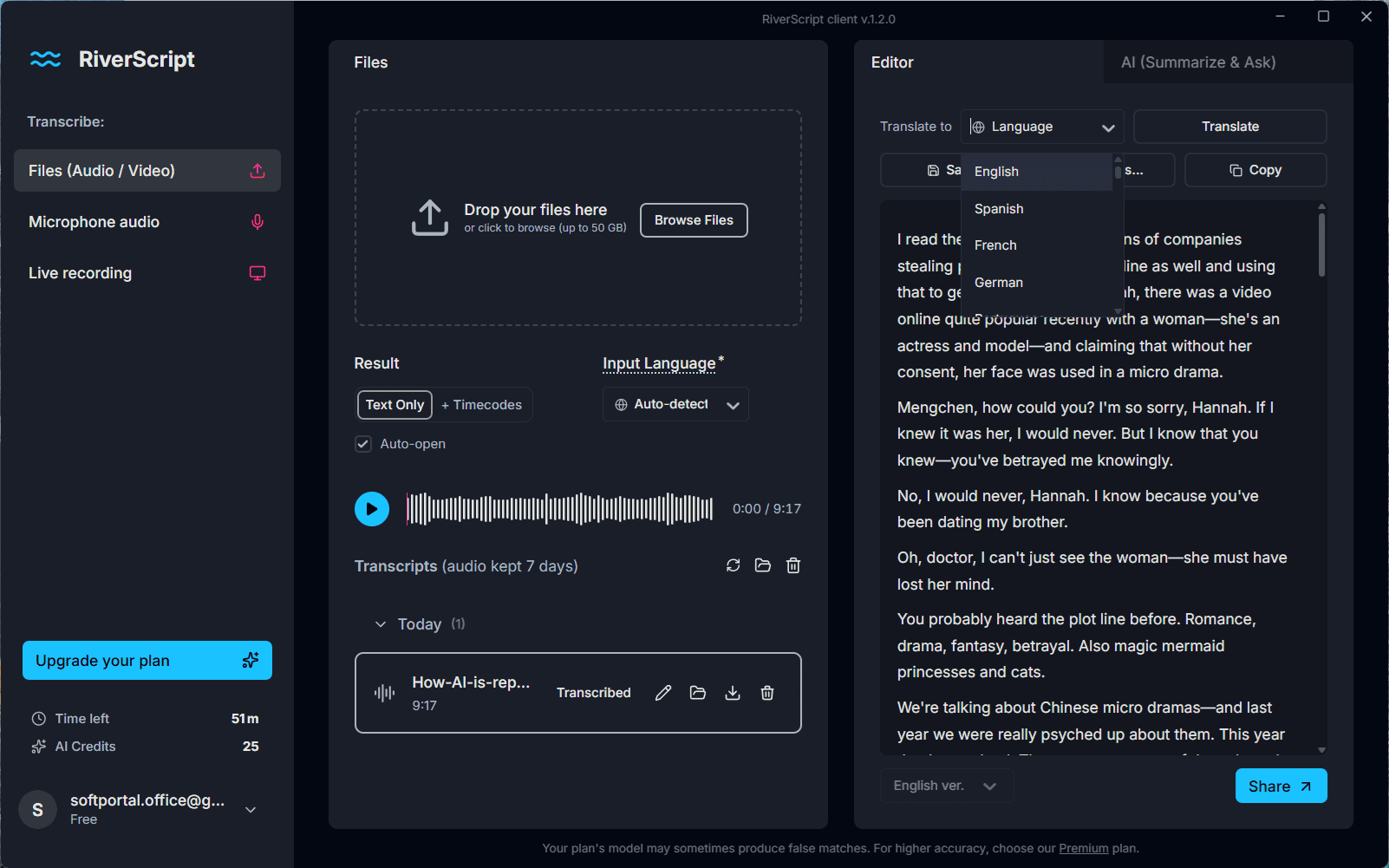Open folder for the How-AI-is-rep transcript
Image resolution: width=1389 pixels, height=868 pixels.
tap(698, 693)
